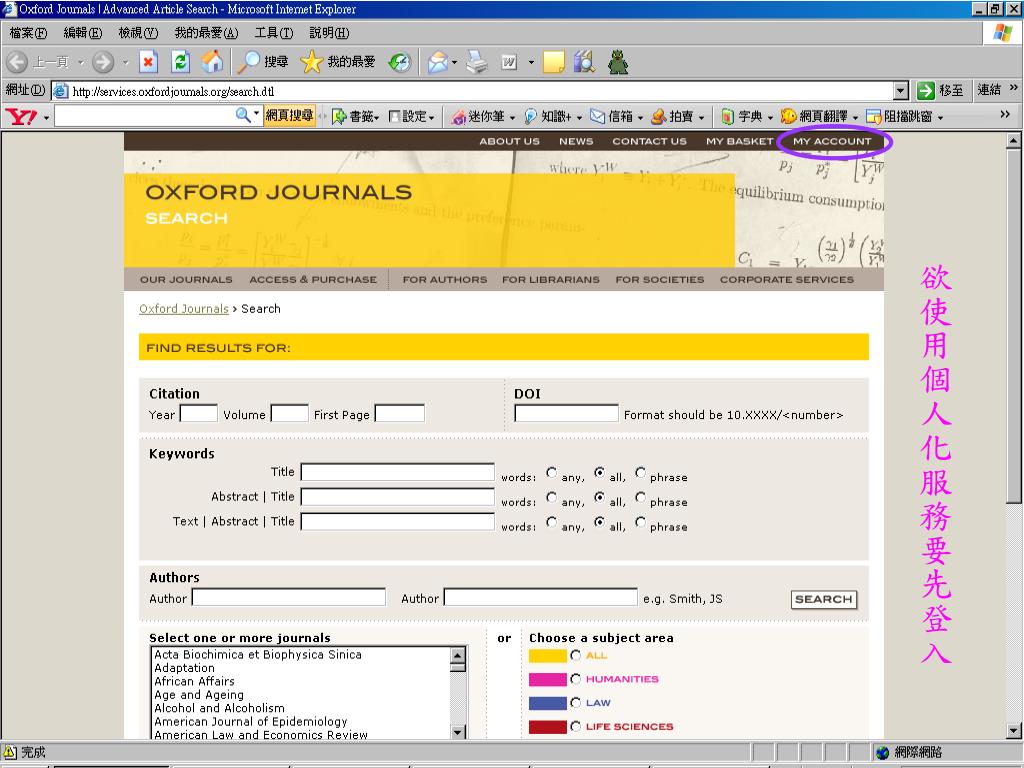Open the Yahoo 網頁翻譯 translate icon
The image size is (1024, 768).
[x=789, y=117]
